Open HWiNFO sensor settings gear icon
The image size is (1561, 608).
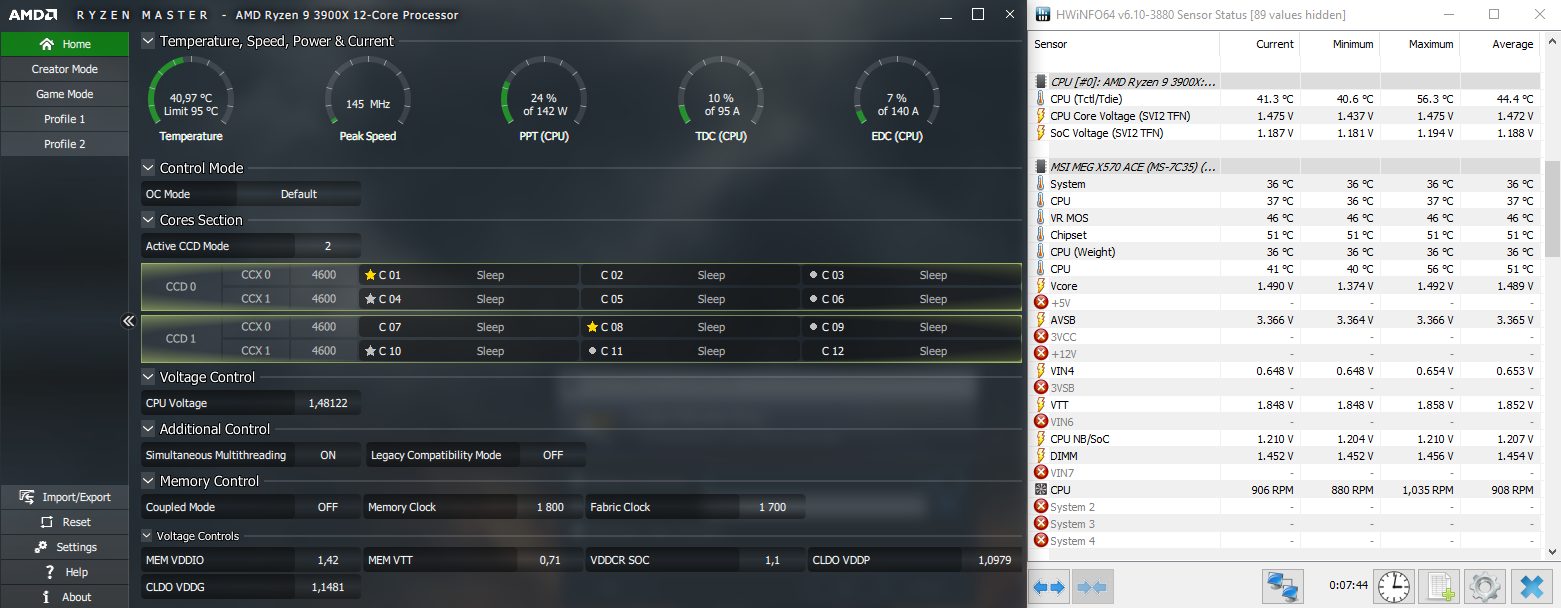(1485, 585)
